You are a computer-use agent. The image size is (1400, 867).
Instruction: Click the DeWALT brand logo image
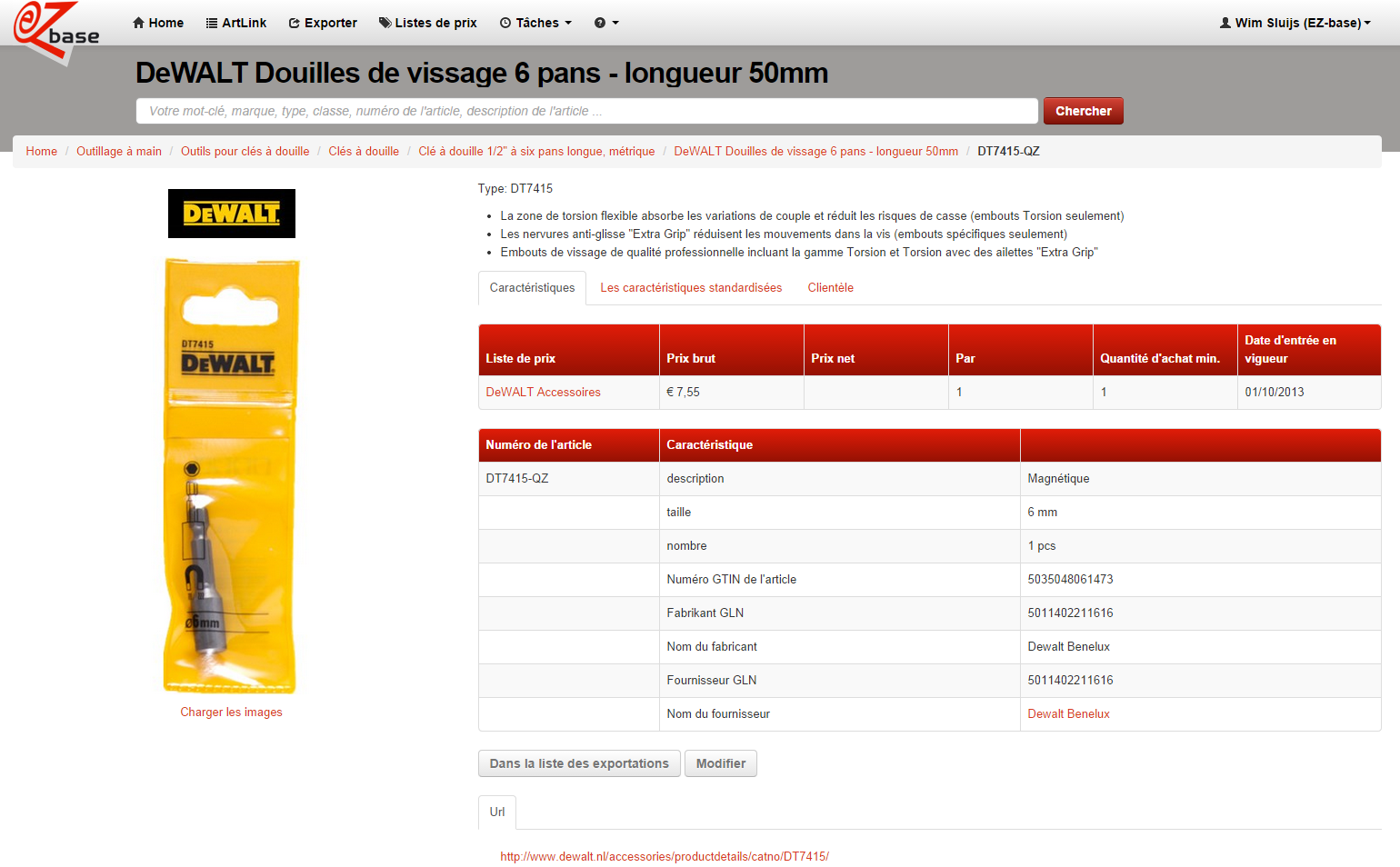(232, 214)
